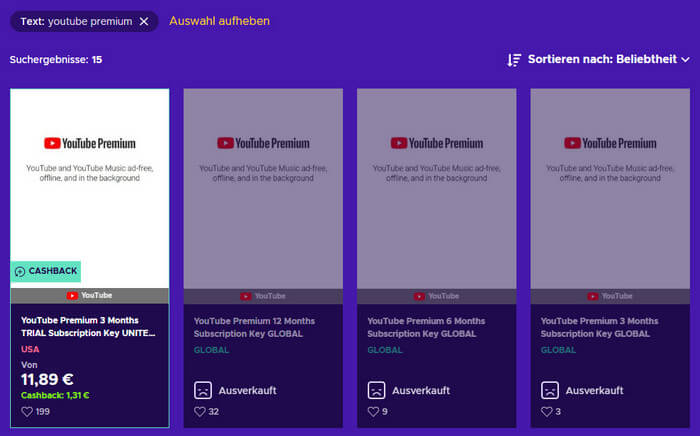Expand the chevron arrow next to Beliebtheit
700x436 pixels.
pos(685,60)
